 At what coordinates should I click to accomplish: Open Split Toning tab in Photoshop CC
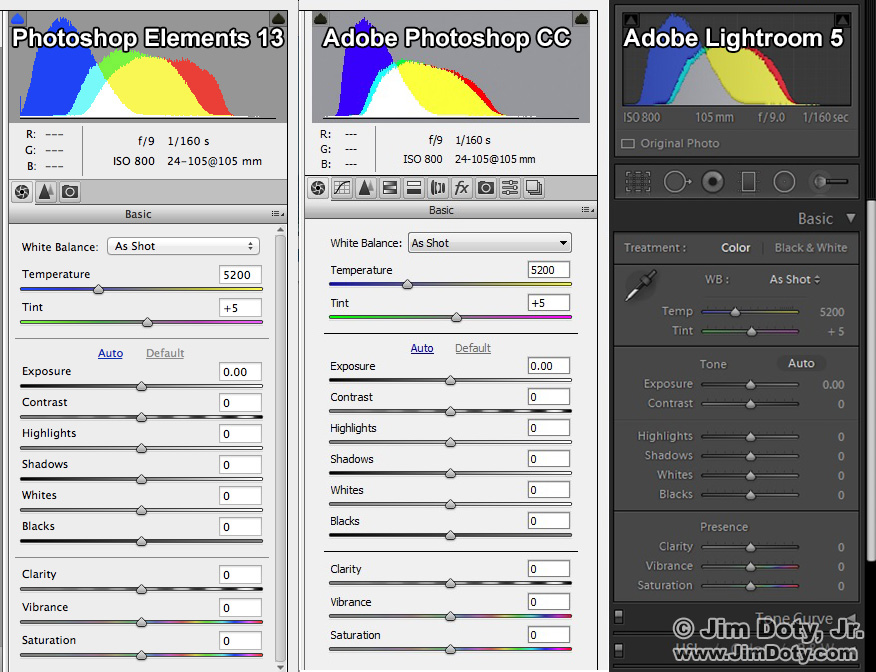pos(414,188)
